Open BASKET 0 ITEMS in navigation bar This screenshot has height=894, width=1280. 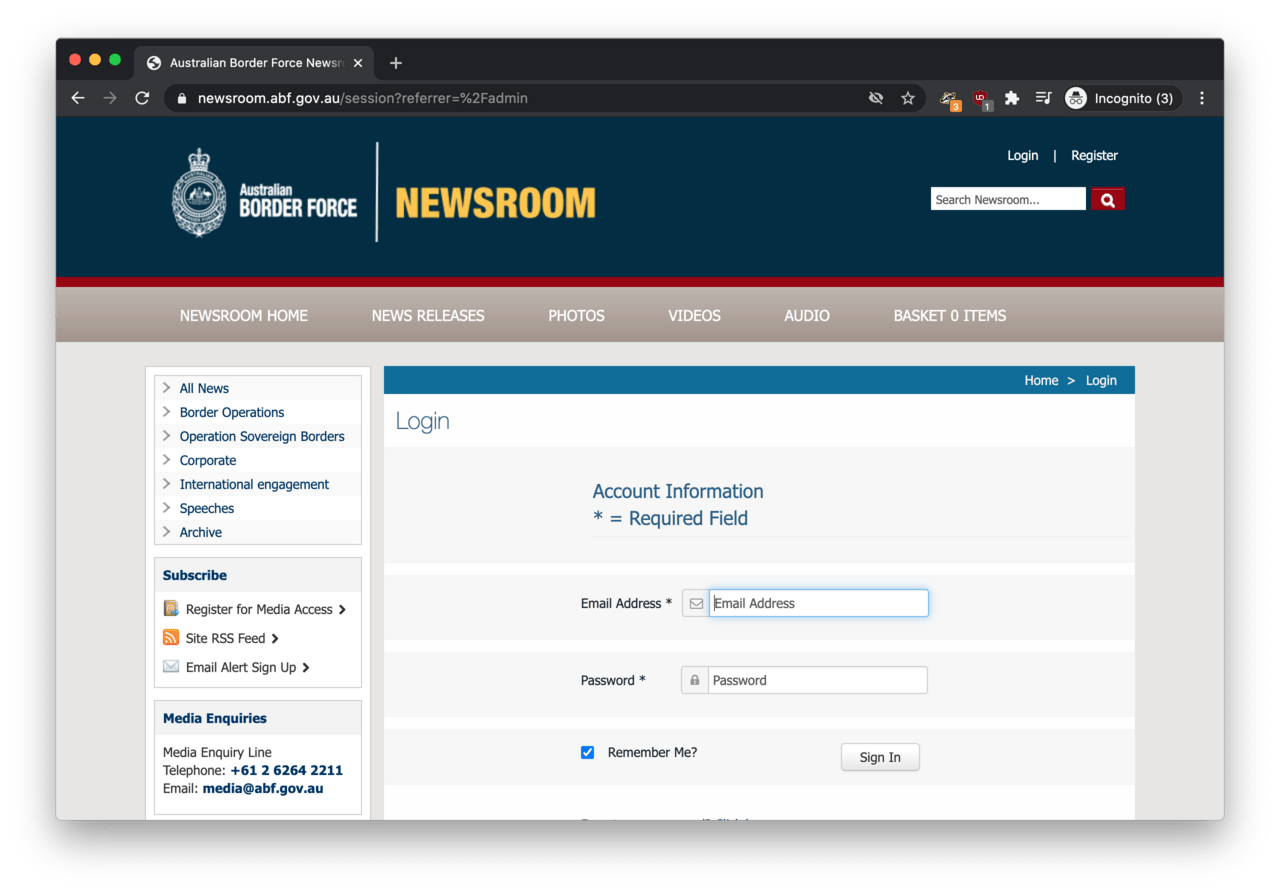pos(950,315)
